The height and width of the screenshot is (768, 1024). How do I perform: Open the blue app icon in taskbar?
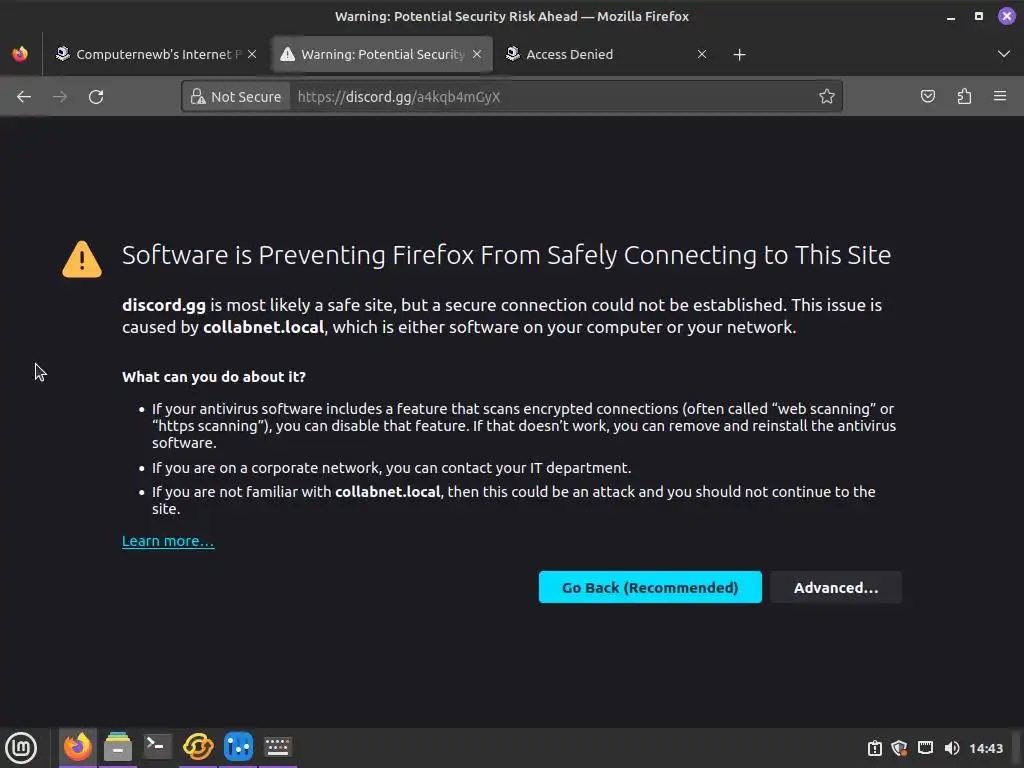point(238,747)
